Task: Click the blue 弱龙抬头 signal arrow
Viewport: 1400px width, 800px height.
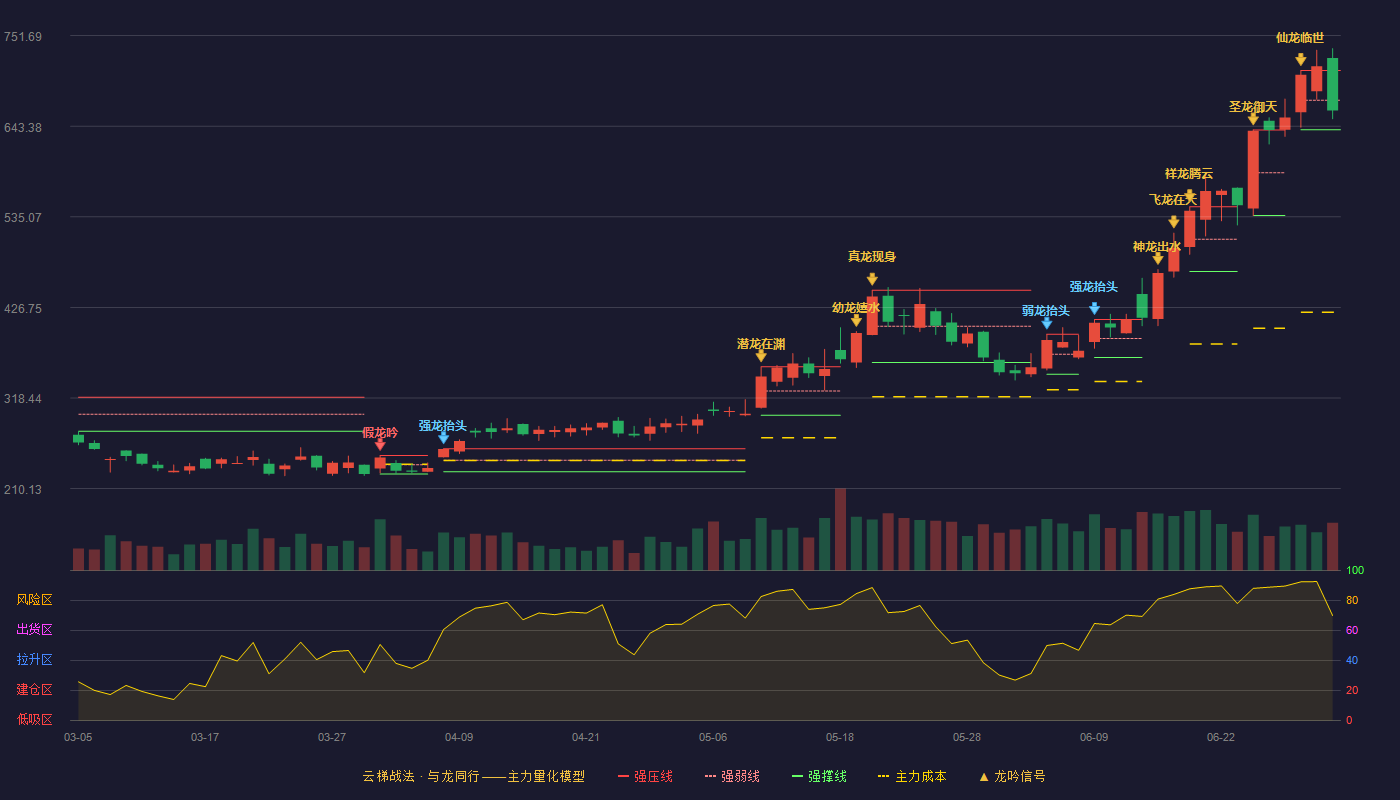Action: coord(1046,323)
